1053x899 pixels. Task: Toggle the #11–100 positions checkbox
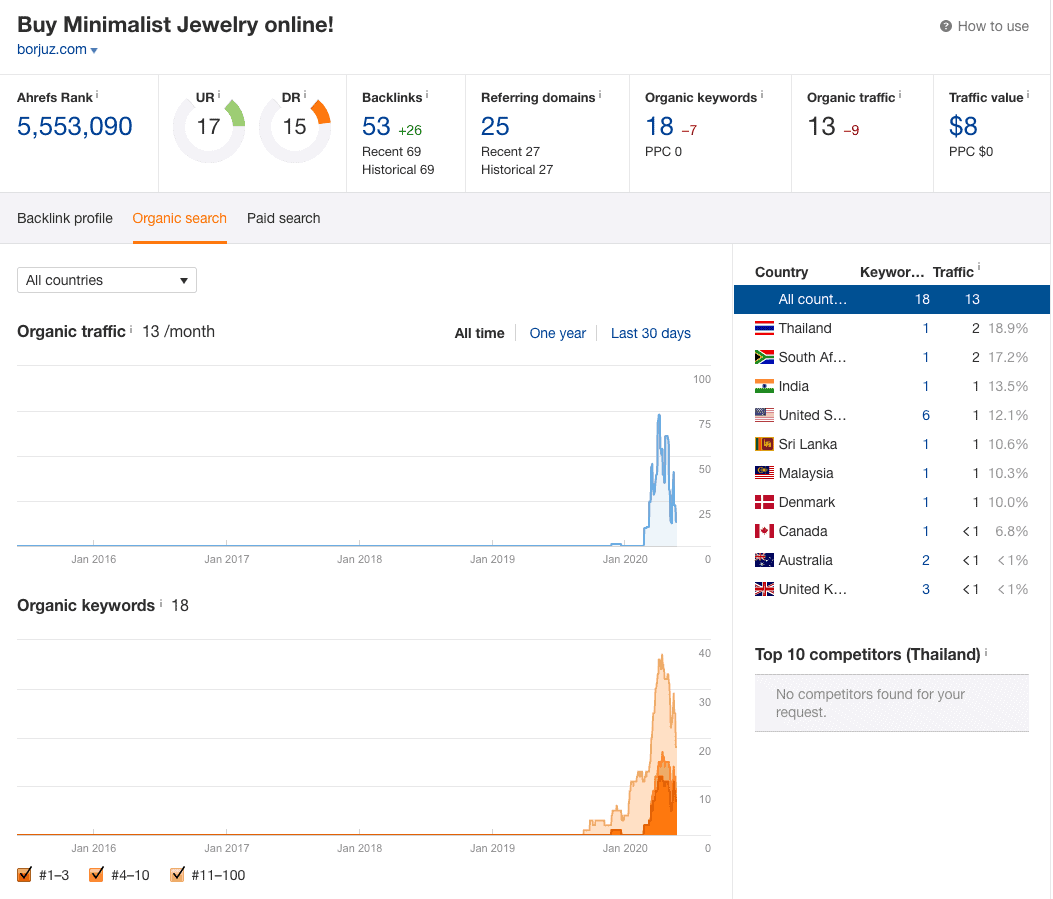pos(177,874)
